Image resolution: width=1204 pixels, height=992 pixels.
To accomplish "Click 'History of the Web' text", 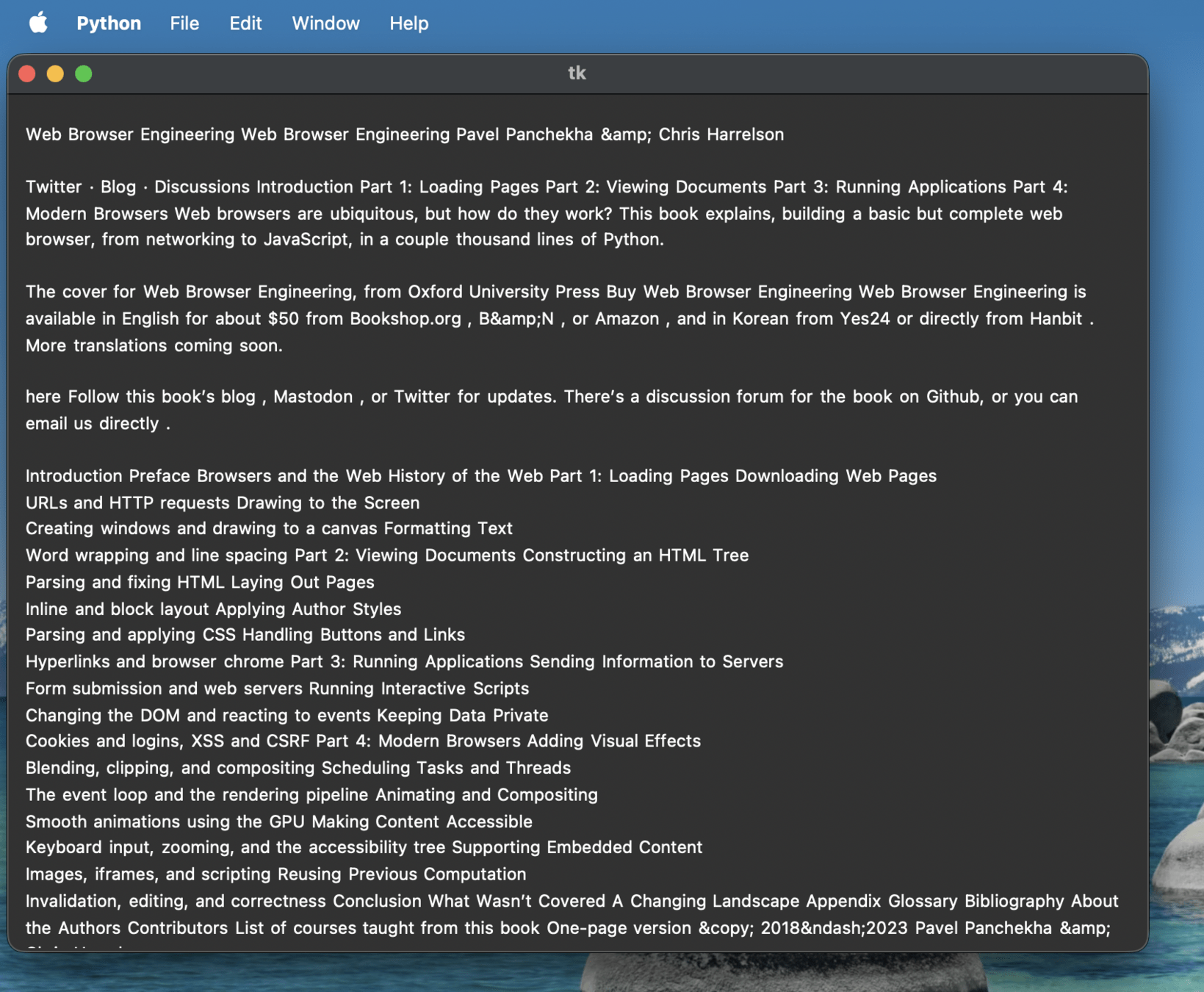I will coord(465,476).
